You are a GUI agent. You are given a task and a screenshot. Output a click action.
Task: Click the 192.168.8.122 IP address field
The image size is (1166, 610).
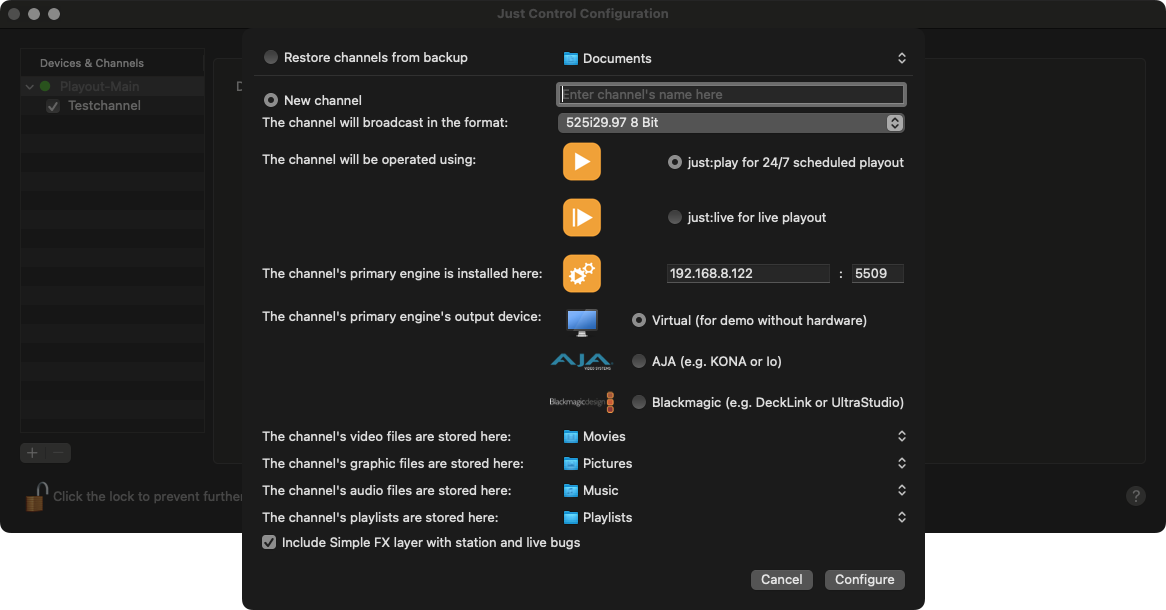coord(748,273)
